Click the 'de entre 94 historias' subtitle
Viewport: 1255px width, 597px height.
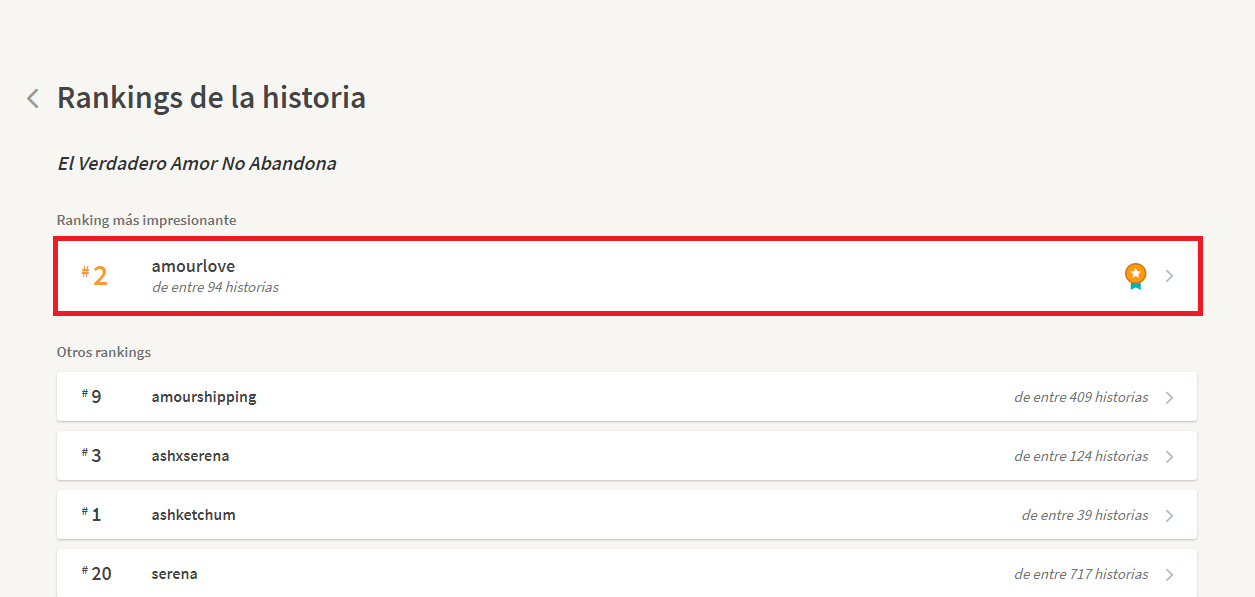pyautogui.click(x=215, y=287)
